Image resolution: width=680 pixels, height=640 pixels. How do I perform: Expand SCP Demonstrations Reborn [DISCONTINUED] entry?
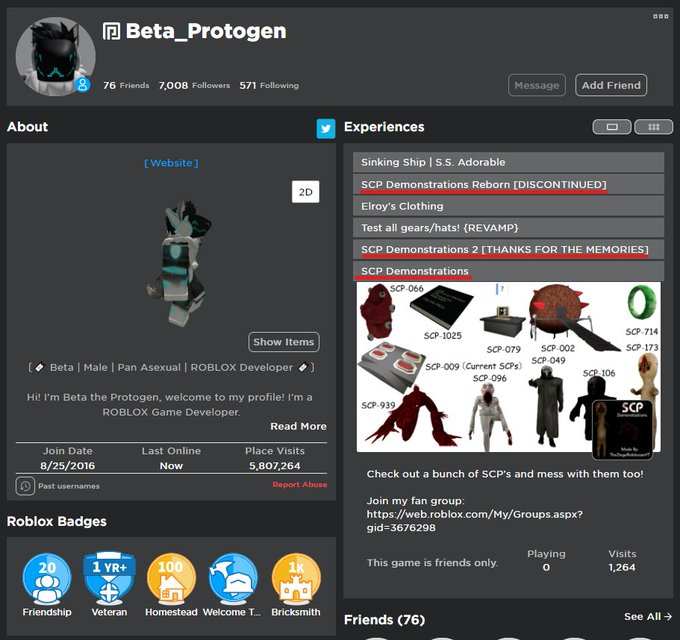tap(508, 184)
